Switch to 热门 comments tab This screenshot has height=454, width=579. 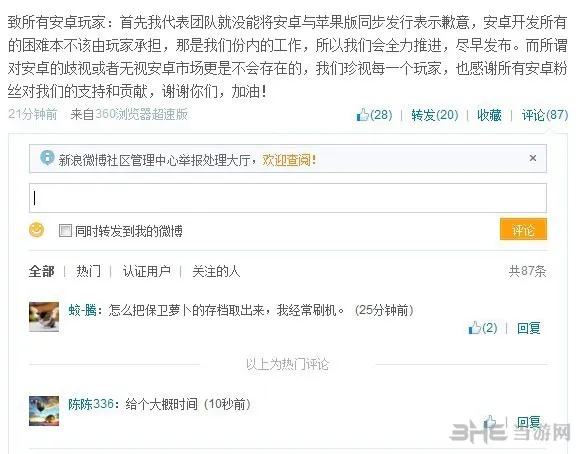tap(88, 272)
